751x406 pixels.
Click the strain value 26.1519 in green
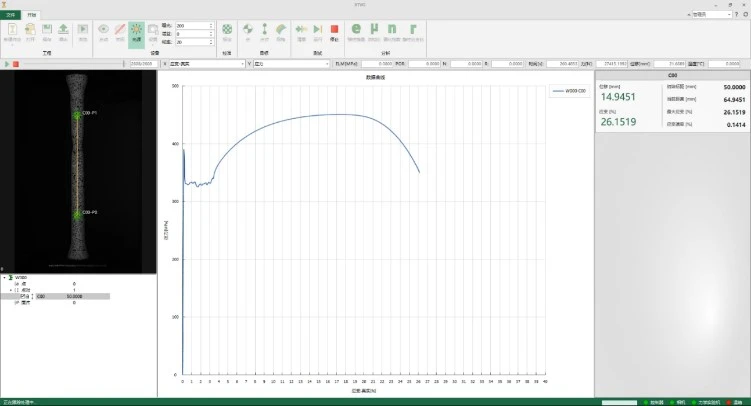(x=618, y=122)
